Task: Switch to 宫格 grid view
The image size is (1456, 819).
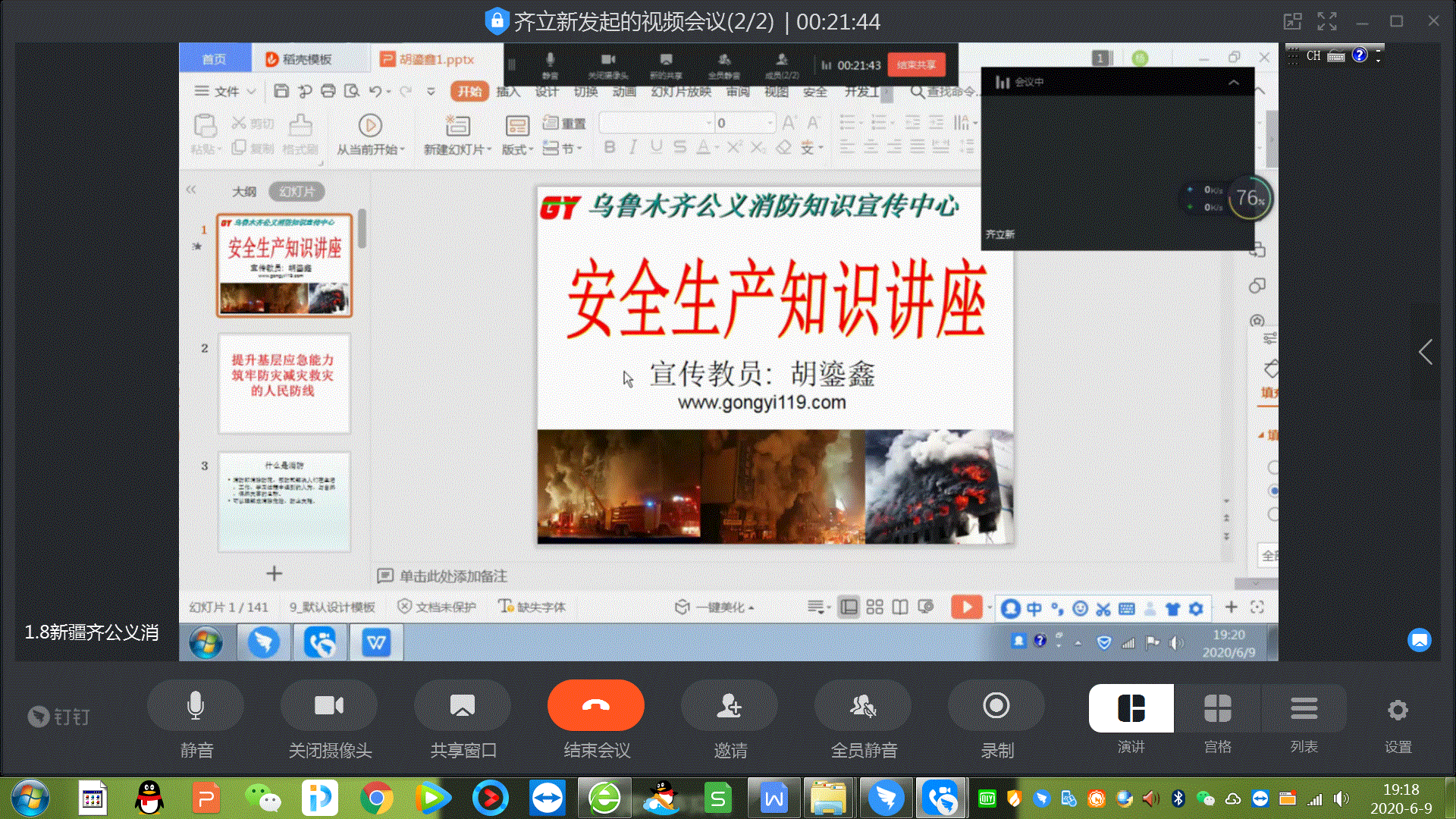Action: pyautogui.click(x=1217, y=709)
